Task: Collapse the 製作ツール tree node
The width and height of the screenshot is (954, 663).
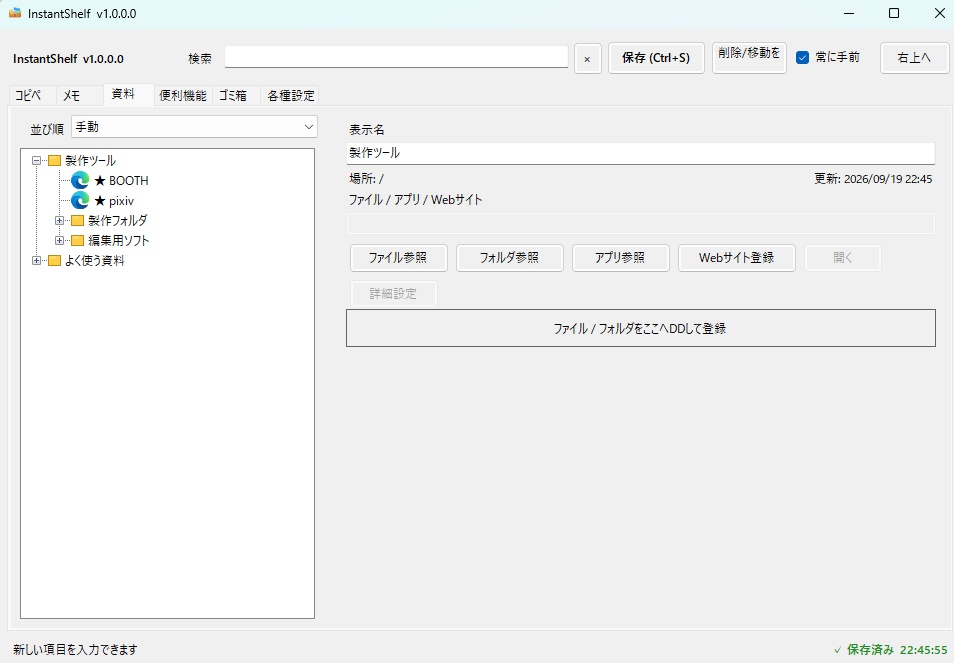Action: [x=37, y=161]
